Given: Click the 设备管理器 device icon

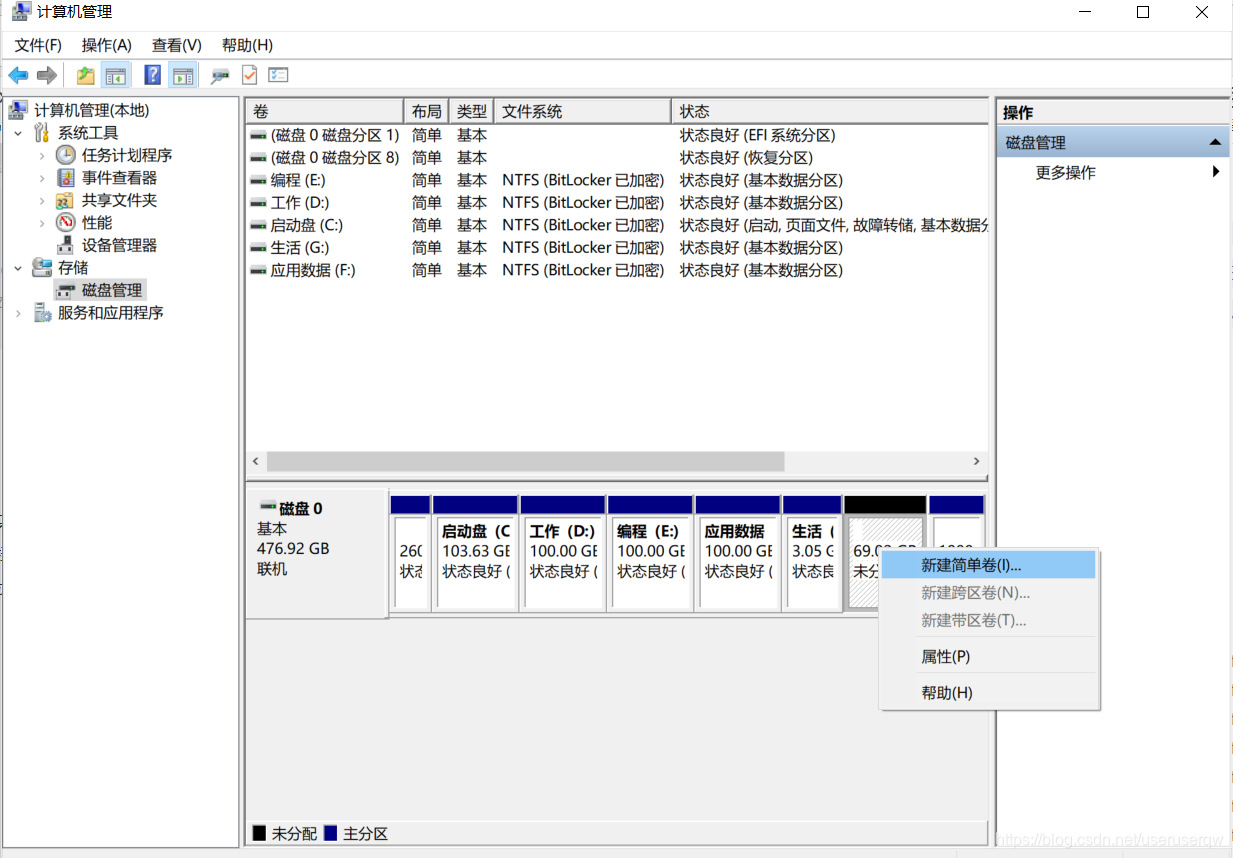Looking at the screenshot, I should coord(66,245).
